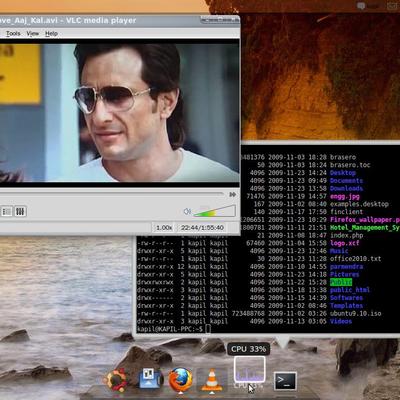This screenshot has height=400, width=400.
Task: Open the Terminal dock icon
Action: (x=285, y=381)
